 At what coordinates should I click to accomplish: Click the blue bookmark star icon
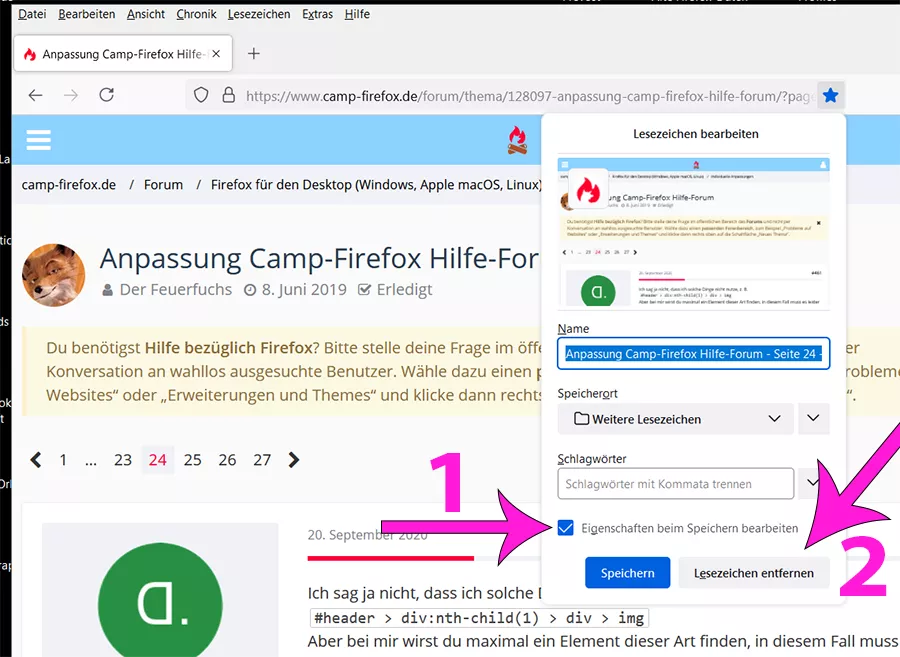(x=830, y=95)
